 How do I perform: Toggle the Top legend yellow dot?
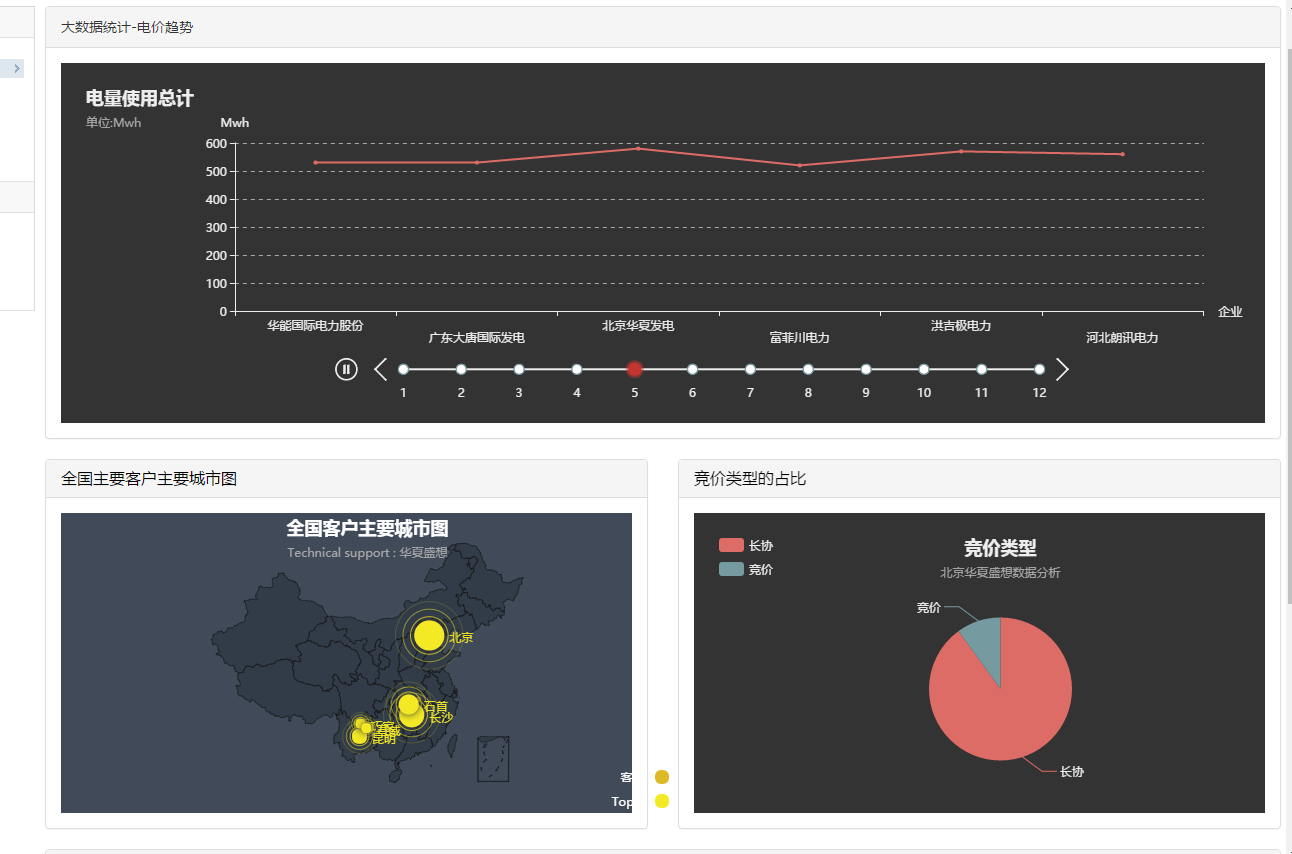coord(661,801)
